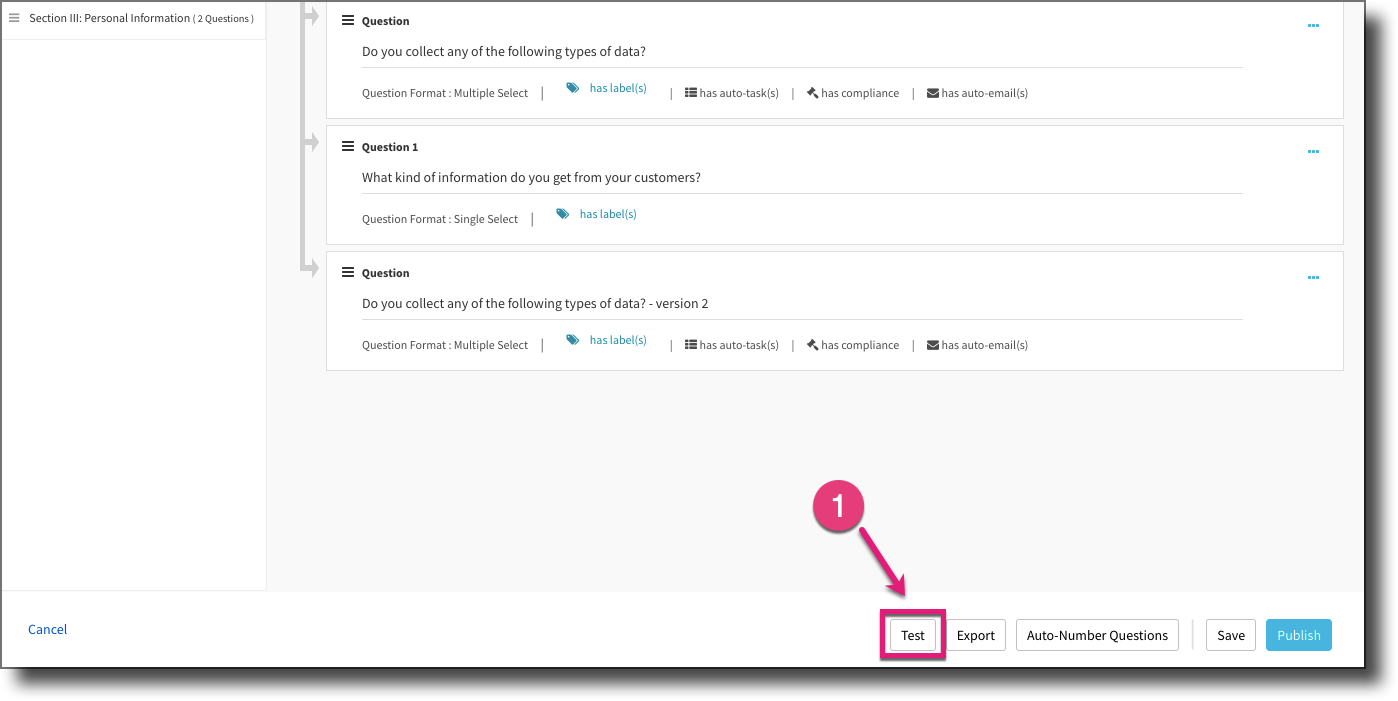Click the label tag icon on the first question
This screenshot has height=701, width=1398.
pos(573,88)
